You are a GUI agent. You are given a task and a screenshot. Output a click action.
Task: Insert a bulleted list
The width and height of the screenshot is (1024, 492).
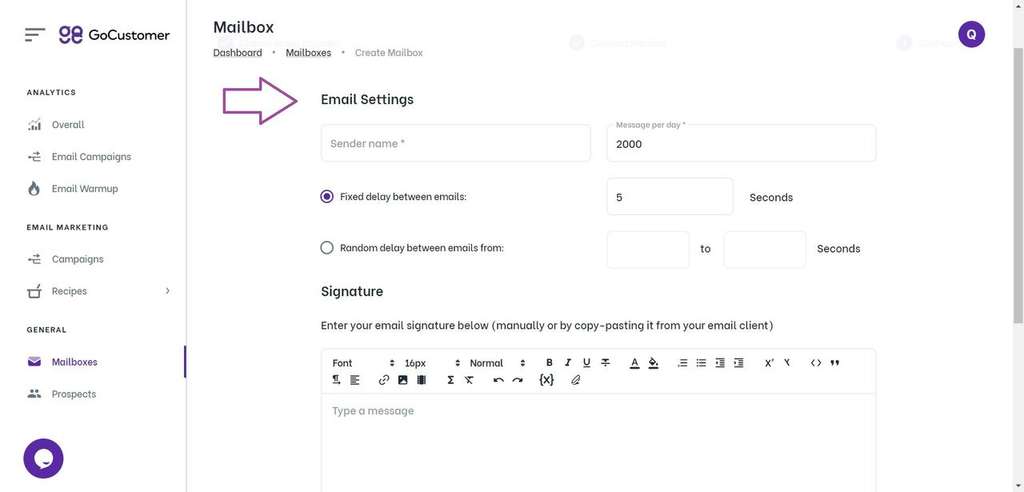pos(701,363)
